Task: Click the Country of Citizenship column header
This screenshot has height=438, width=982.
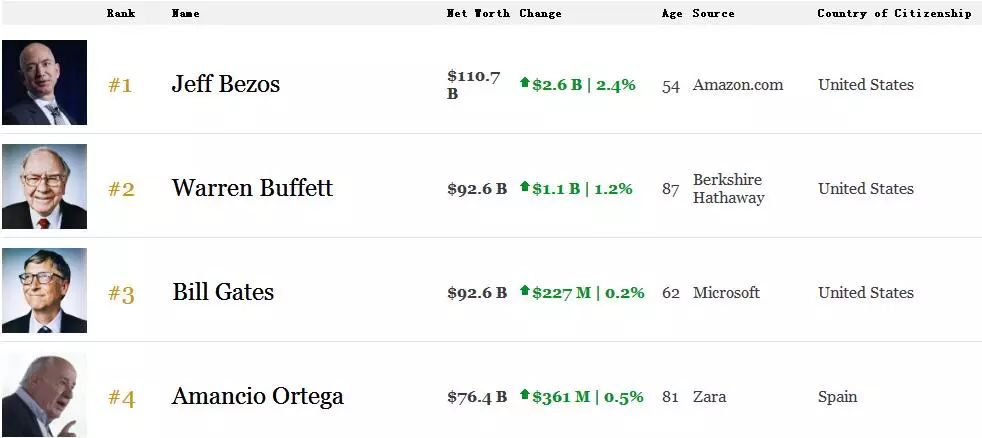Action: click(894, 14)
